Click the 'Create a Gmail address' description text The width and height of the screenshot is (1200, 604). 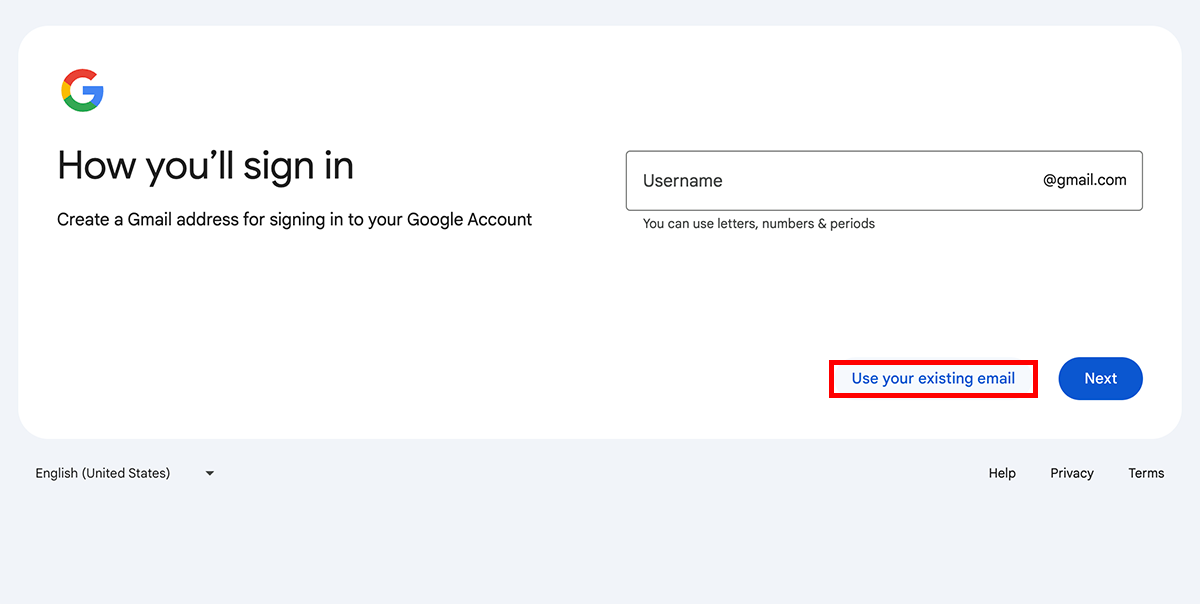click(x=295, y=220)
